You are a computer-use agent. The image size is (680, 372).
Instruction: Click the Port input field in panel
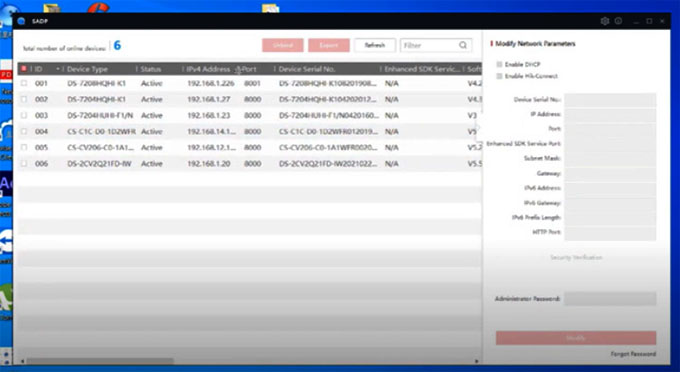tap(610, 129)
